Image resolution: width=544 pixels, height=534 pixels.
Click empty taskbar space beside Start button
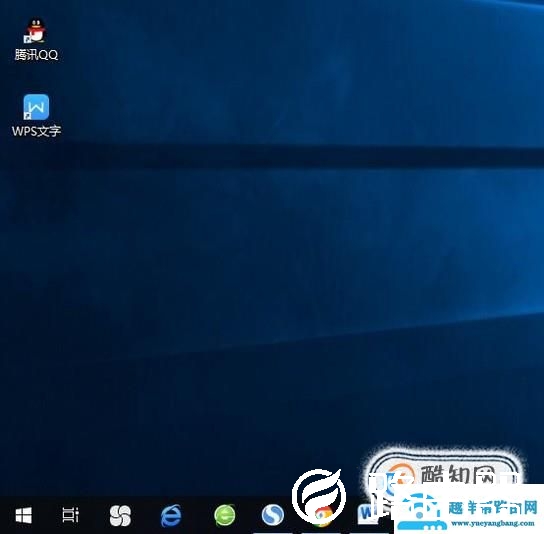[x=46, y=515]
